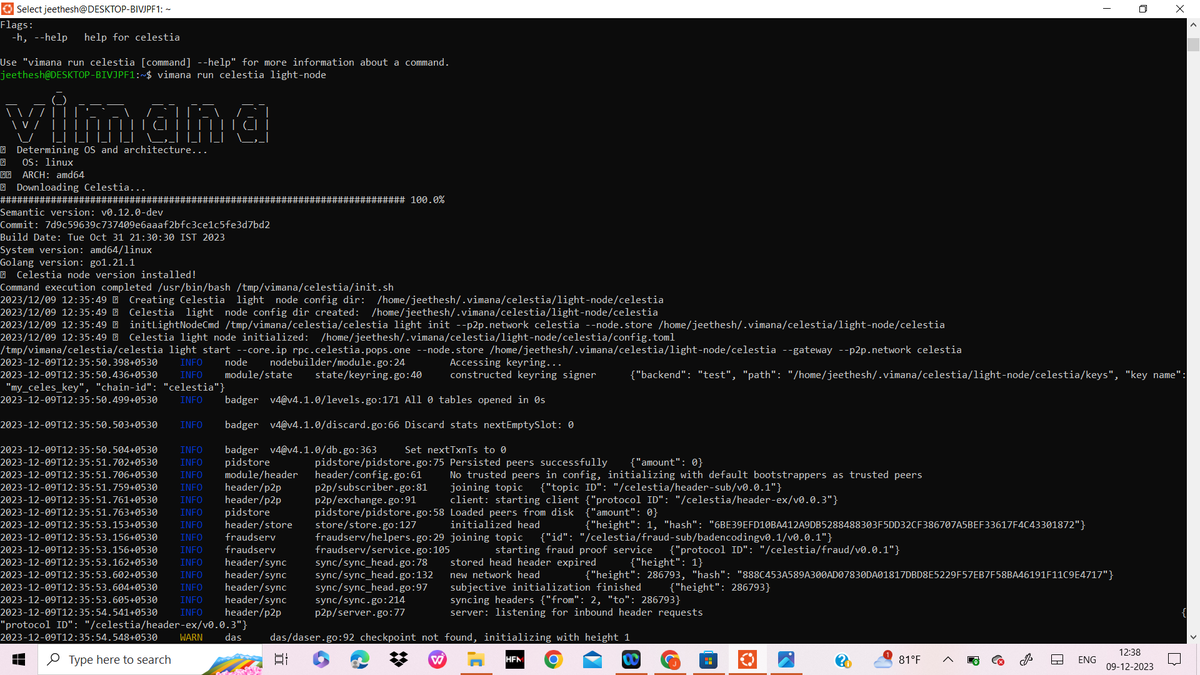Open the notification center icon
Image resolution: width=1200 pixels, height=675 pixels.
point(1175,660)
